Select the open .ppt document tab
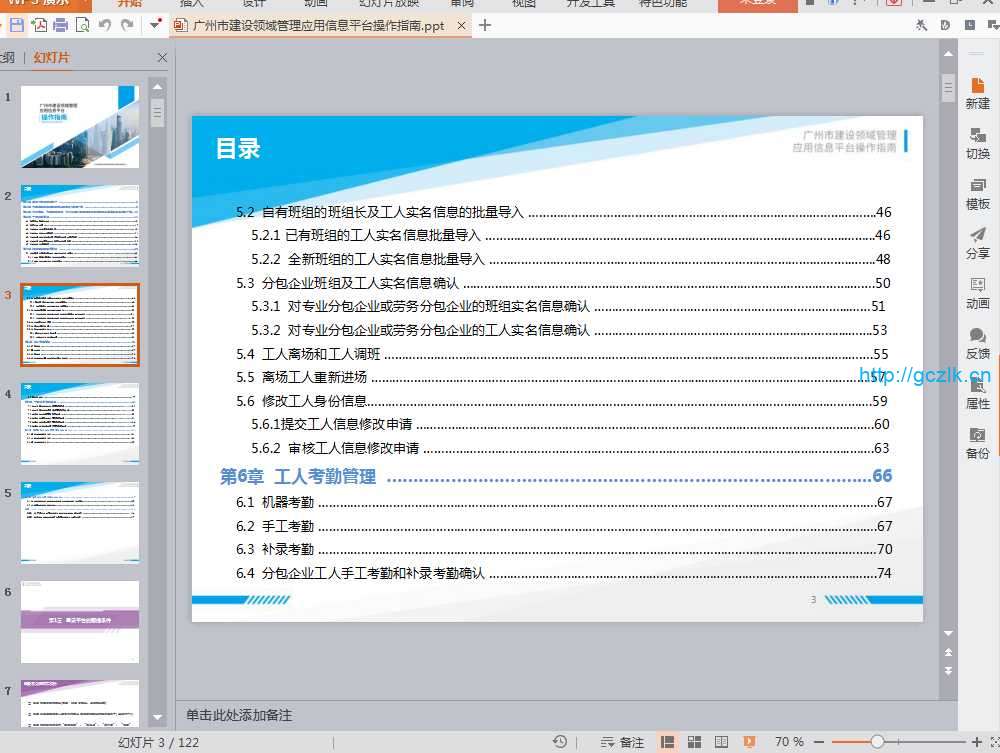1000x753 pixels. pos(316,26)
